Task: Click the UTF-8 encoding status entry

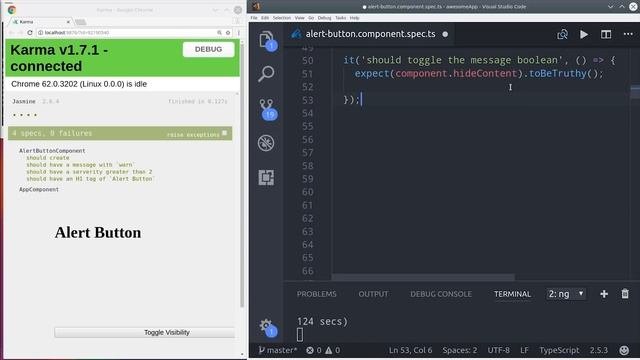Action: pos(498,350)
